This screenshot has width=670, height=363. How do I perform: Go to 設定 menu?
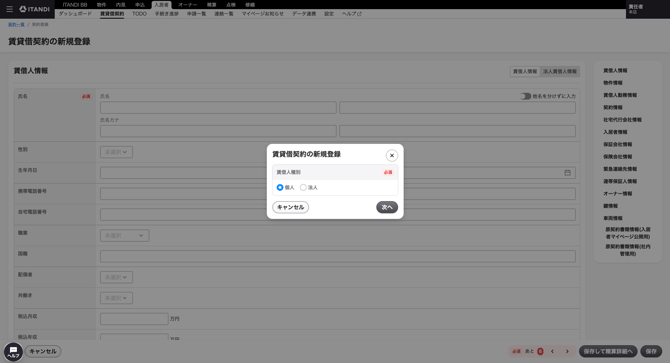pyautogui.click(x=329, y=14)
